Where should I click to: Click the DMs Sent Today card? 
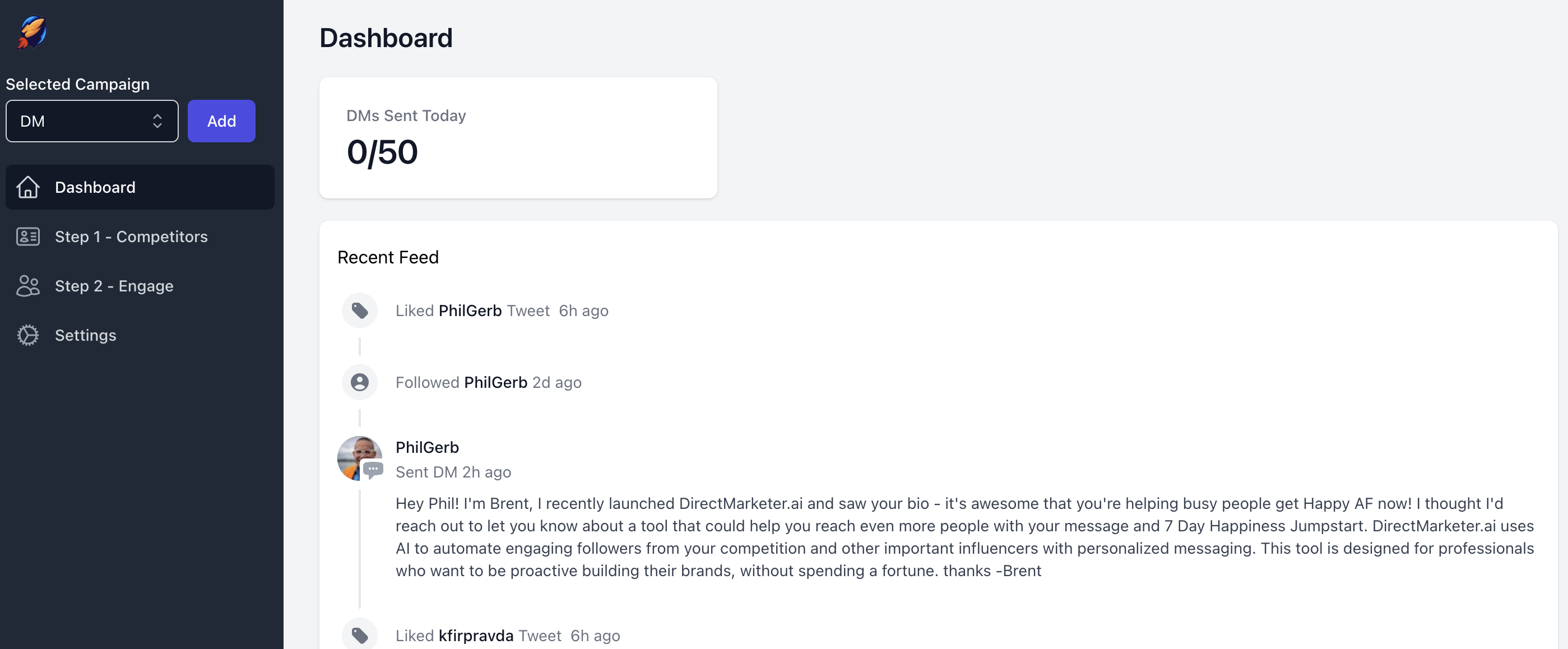pos(518,138)
